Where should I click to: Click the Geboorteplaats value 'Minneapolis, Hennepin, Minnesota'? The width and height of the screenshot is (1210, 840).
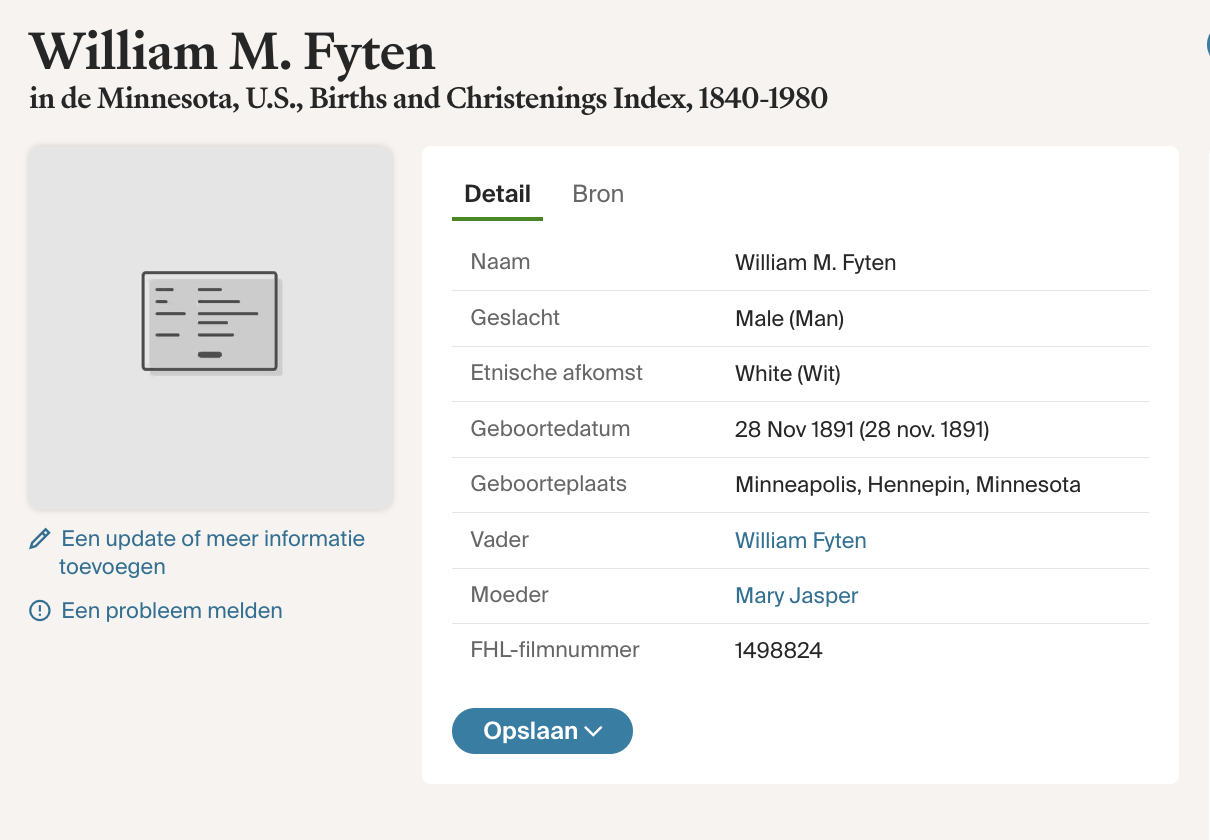[x=907, y=485]
